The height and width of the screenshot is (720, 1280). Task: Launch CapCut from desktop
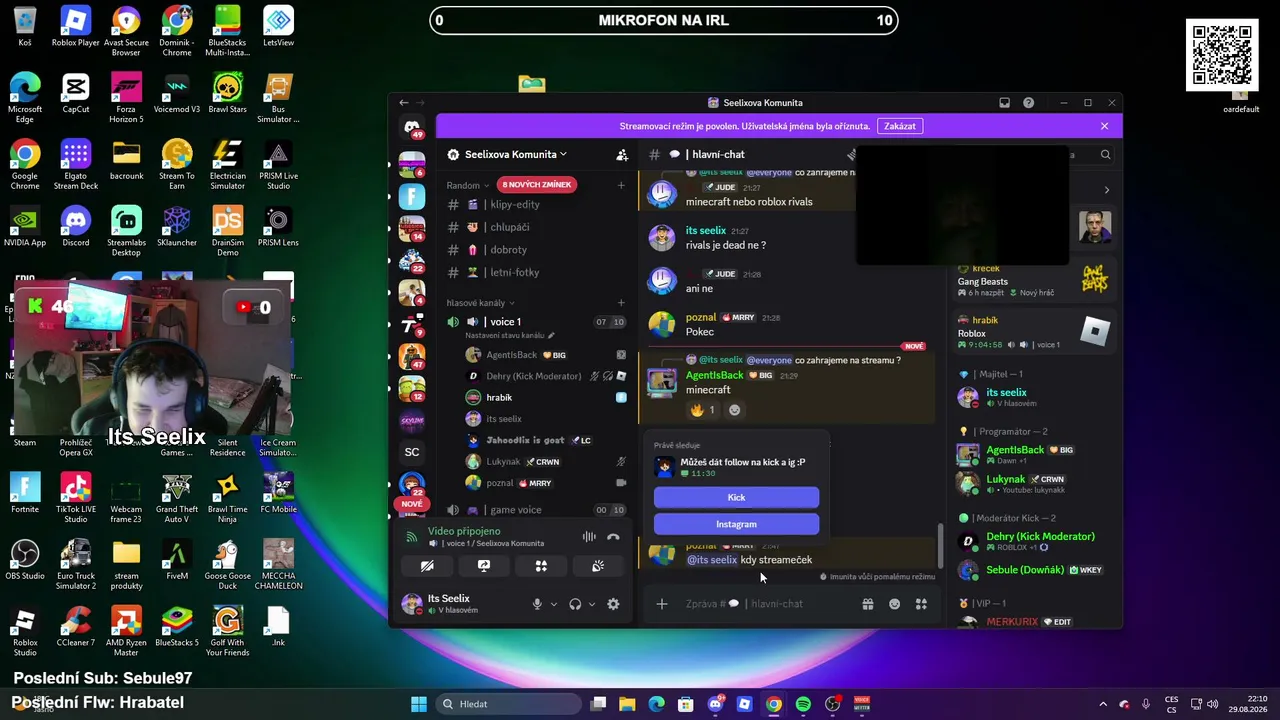[x=76, y=93]
